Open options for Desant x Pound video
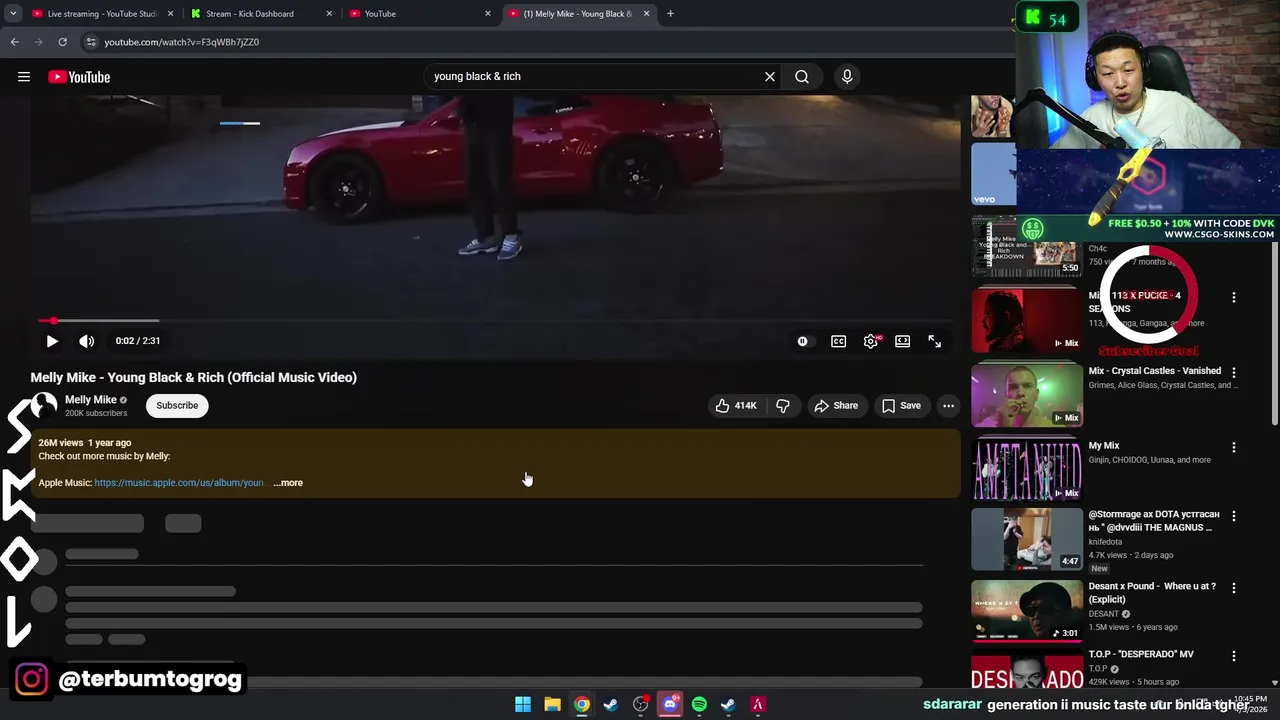This screenshot has width=1280, height=720. coord(1233,588)
